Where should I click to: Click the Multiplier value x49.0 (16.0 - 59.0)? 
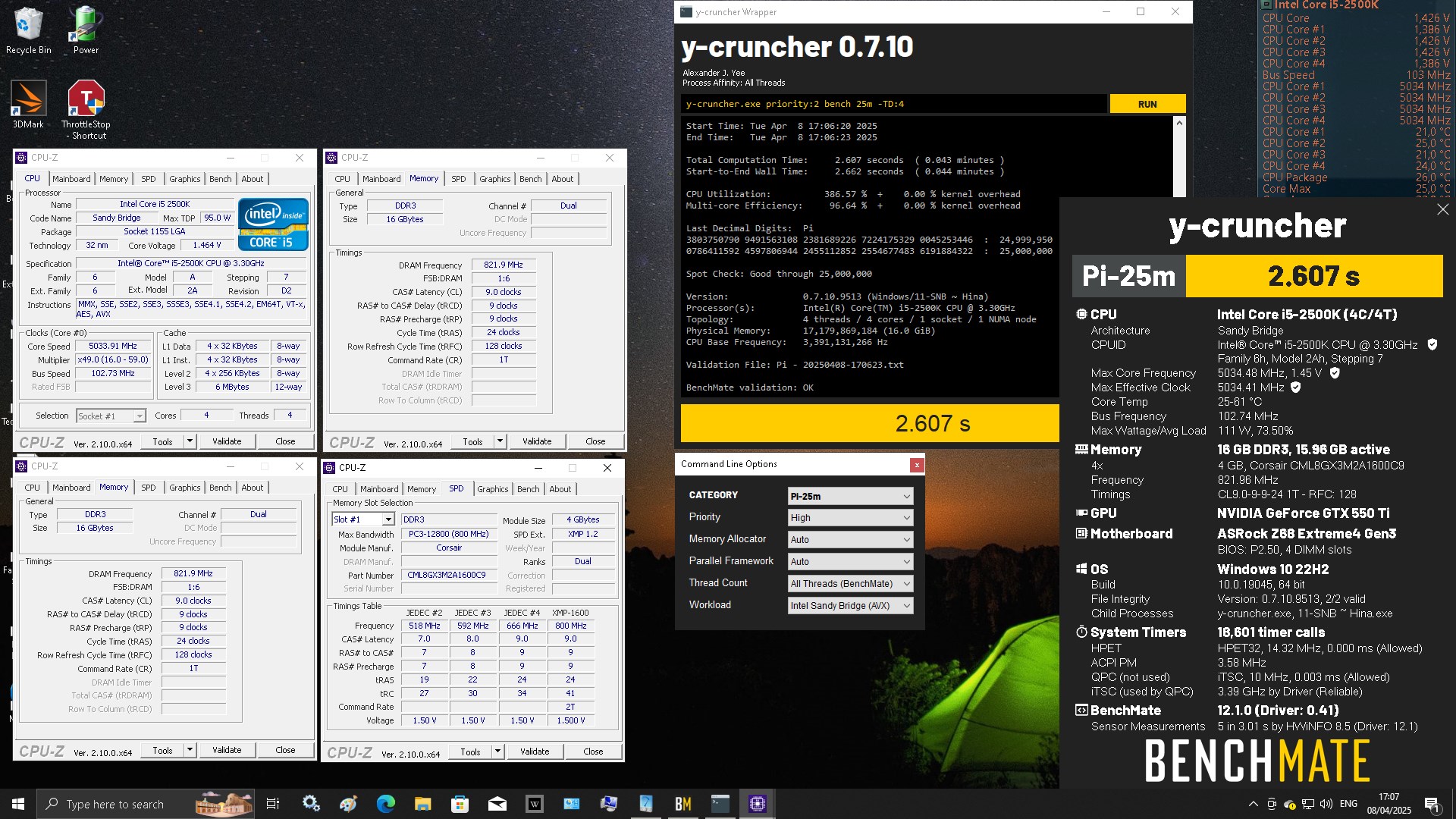[x=113, y=359]
